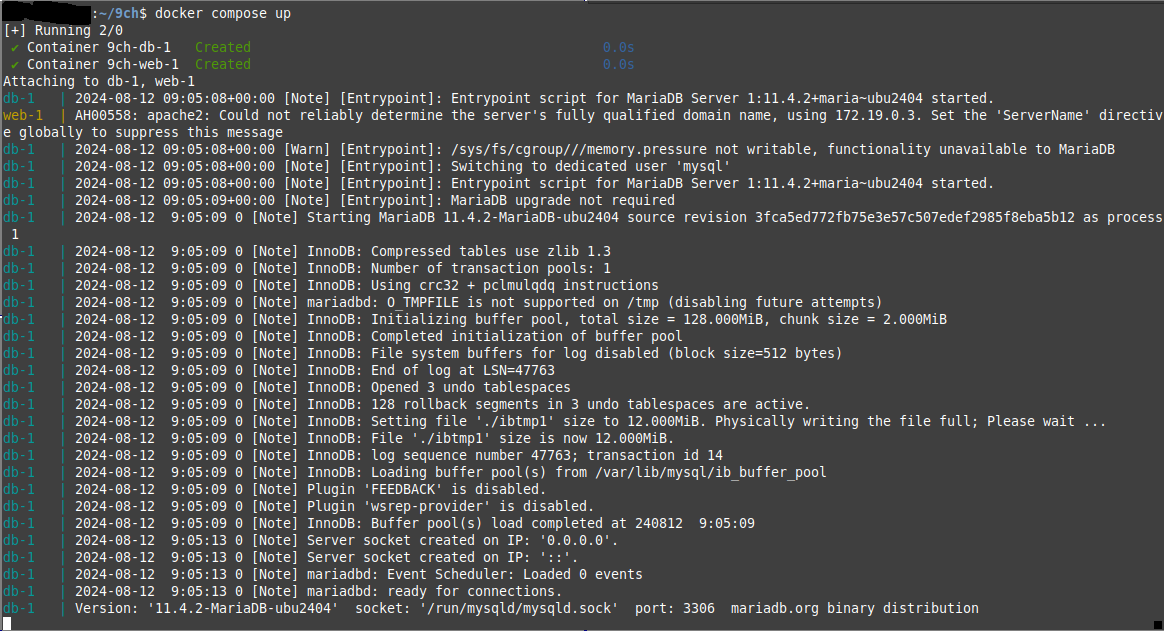This screenshot has height=631, width=1164.
Task: Click the 'Created' status for 9ch-db-1
Action: (223, 48)
